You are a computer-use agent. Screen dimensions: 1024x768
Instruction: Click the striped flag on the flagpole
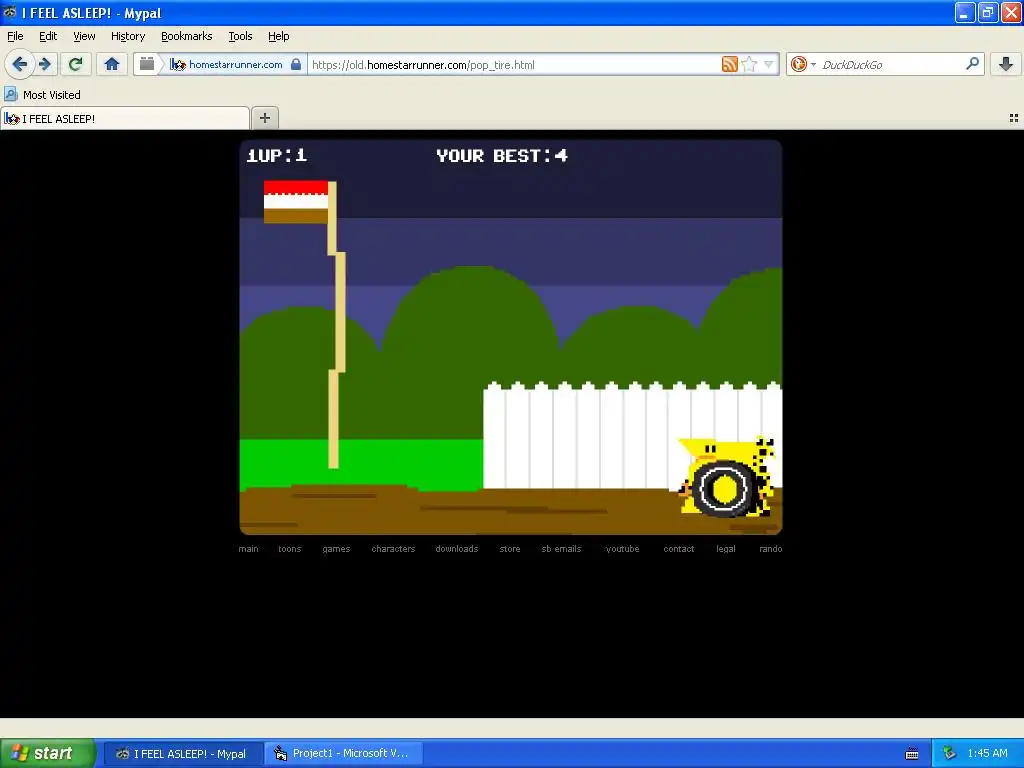(295, 202)
